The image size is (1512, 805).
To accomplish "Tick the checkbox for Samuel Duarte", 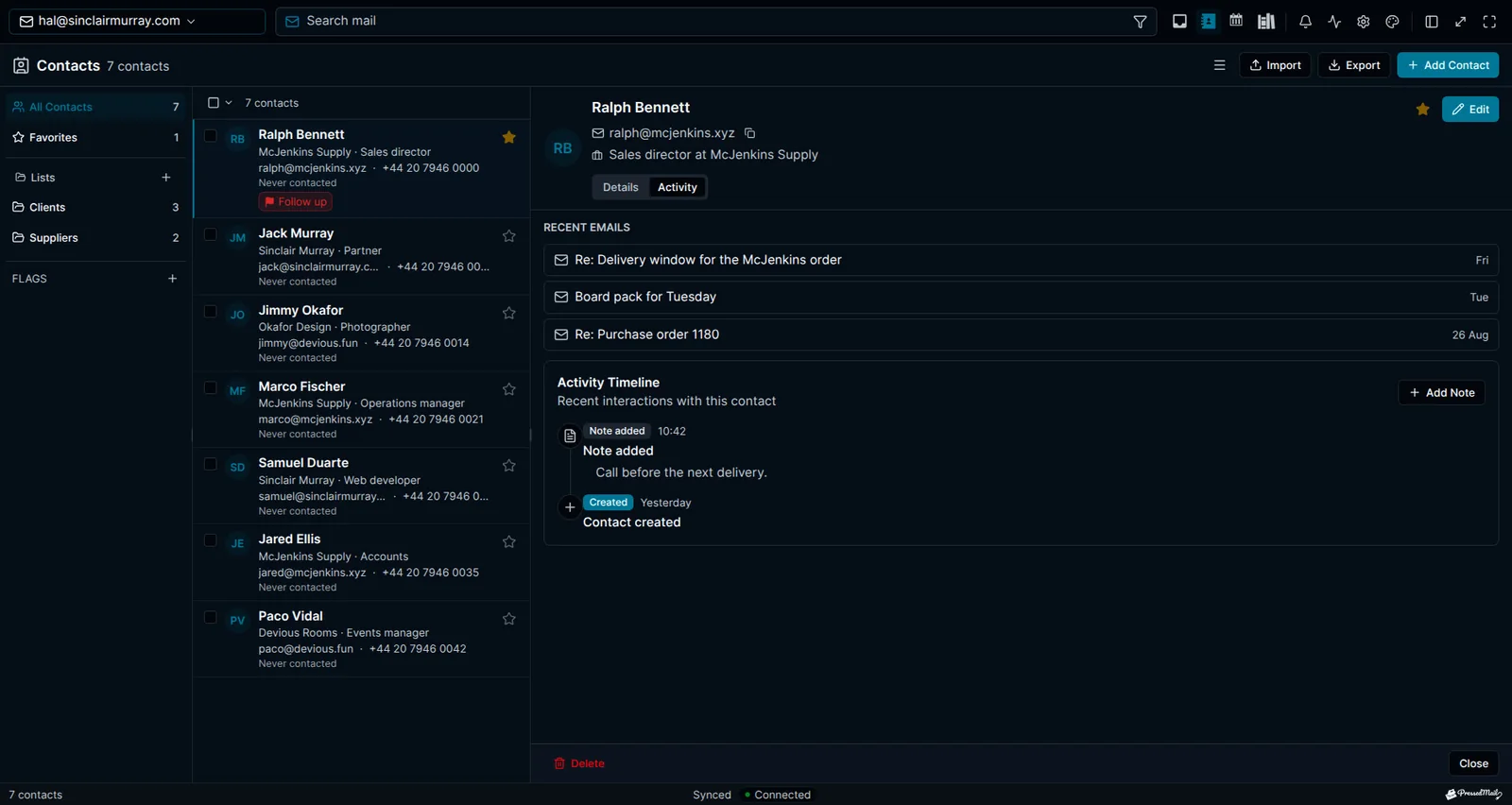I will pos(211,464).
